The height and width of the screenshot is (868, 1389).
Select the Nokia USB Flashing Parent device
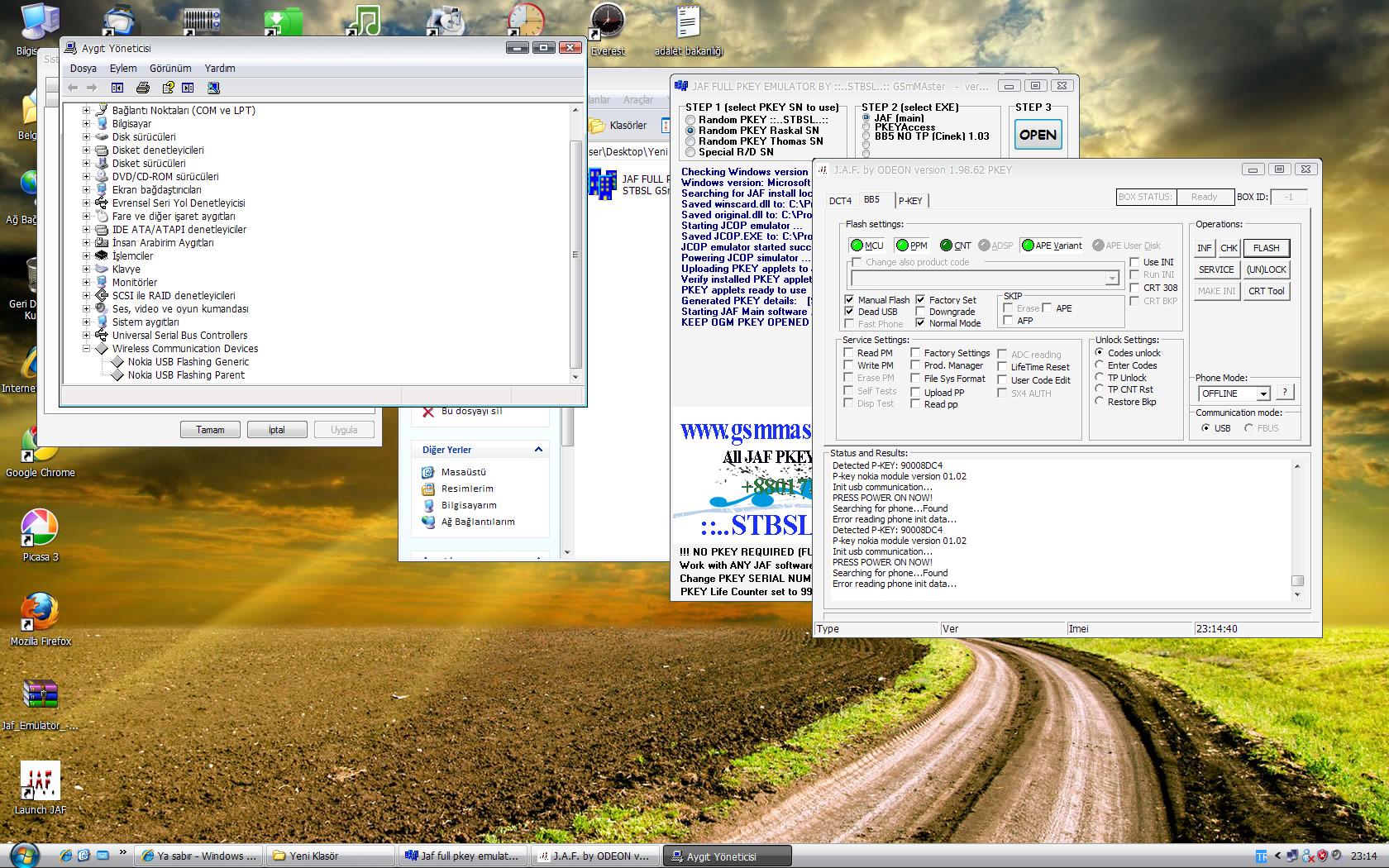point(186,375)
